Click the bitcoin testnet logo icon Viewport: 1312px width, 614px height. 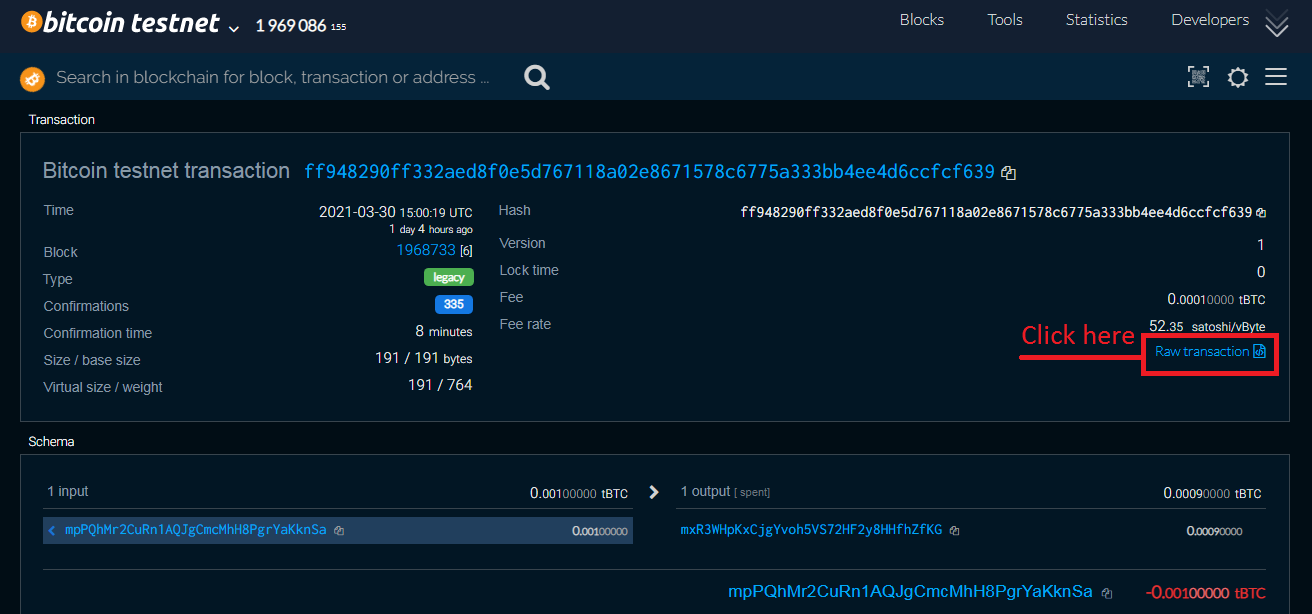coord(32,22)
